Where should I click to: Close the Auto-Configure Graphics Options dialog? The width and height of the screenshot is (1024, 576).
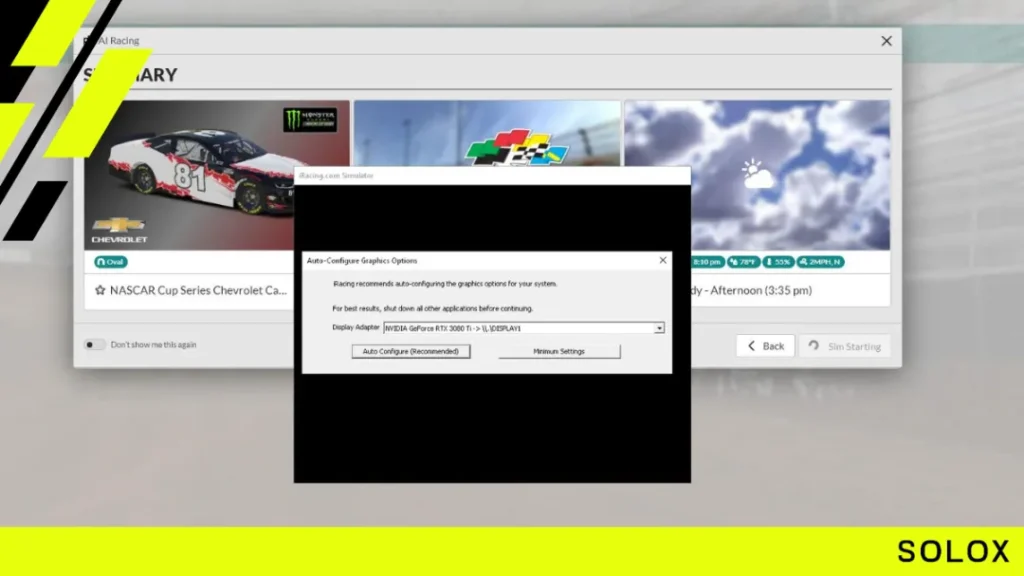[663, 260]
